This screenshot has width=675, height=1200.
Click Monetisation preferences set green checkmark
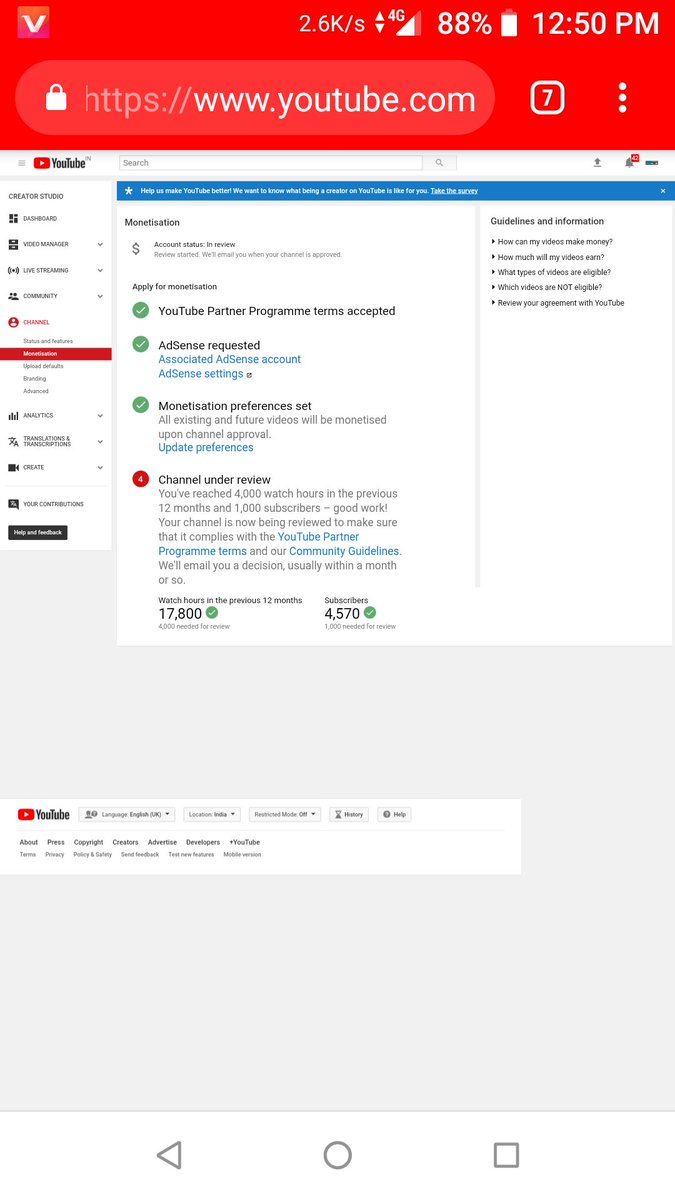[141, 406]
